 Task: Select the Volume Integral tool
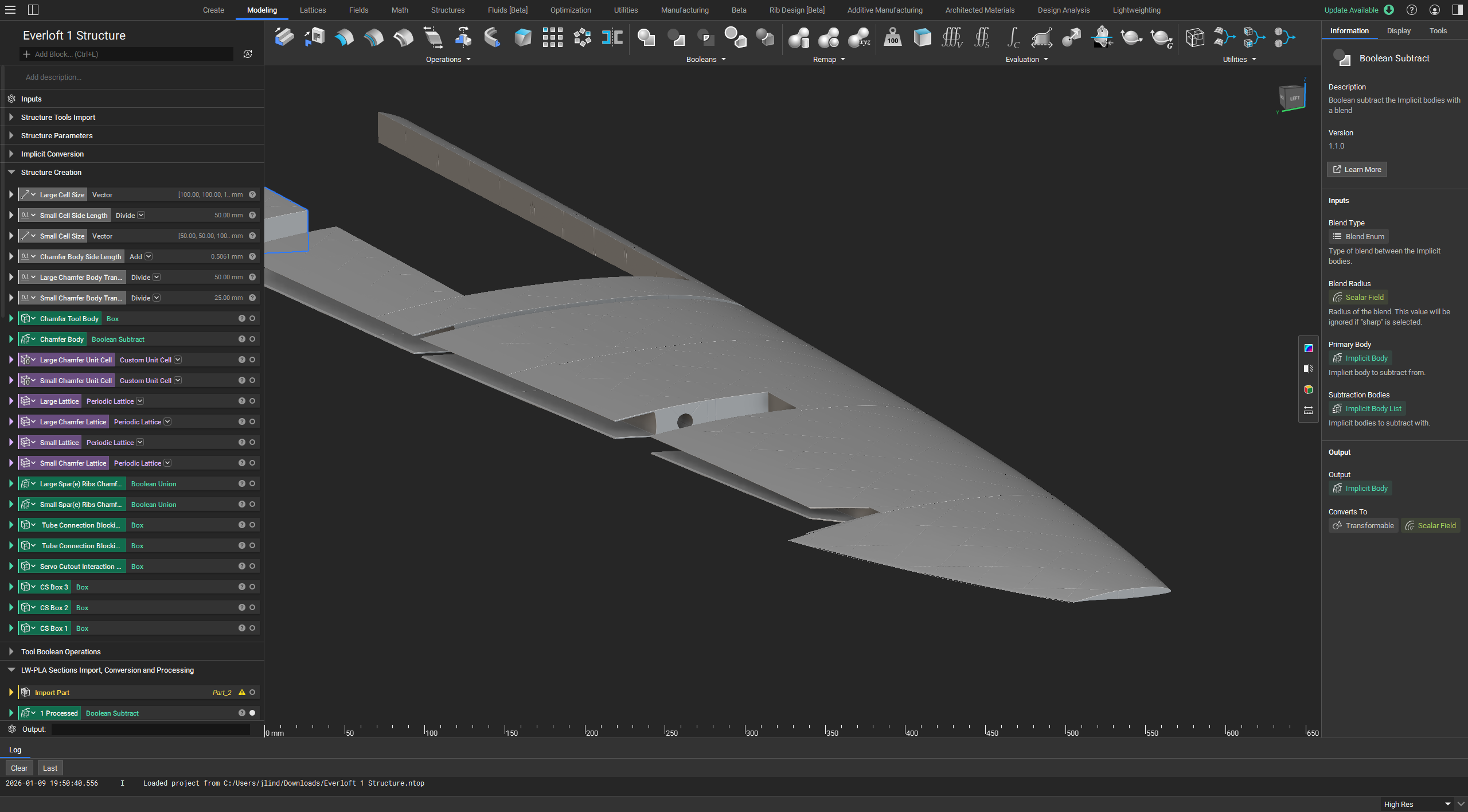pos(952,37)
